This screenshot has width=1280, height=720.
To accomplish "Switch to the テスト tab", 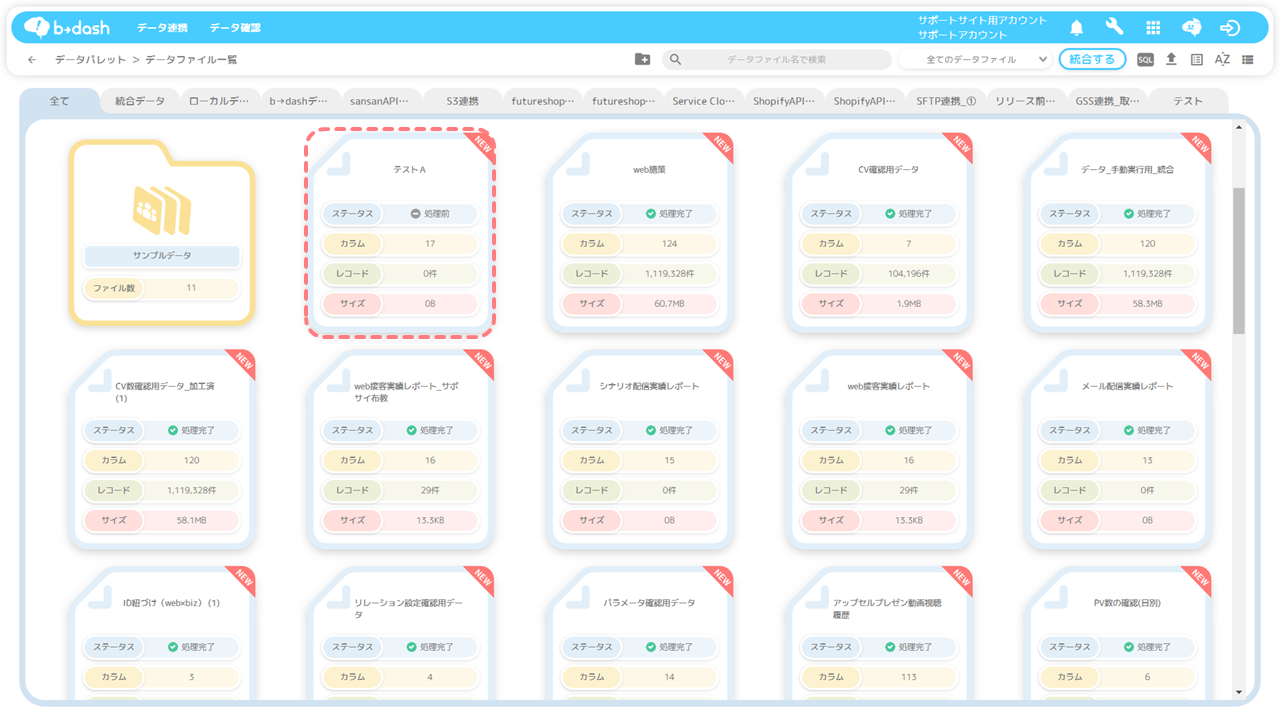I will [1188, 101].
